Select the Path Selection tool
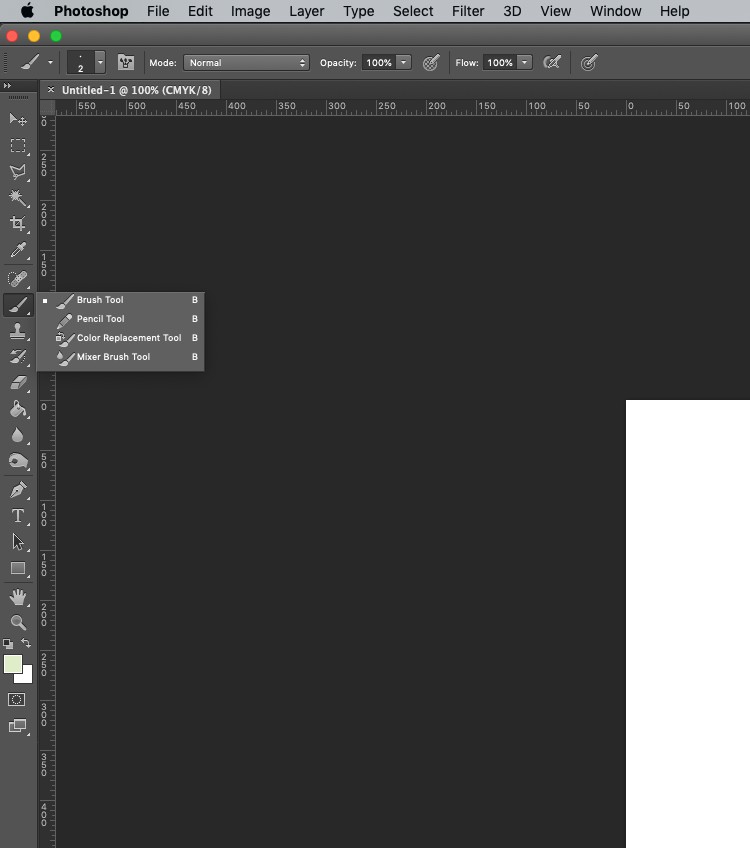This screenshot has height=848, width=750. pyautogui.click(x=18, y=542)
